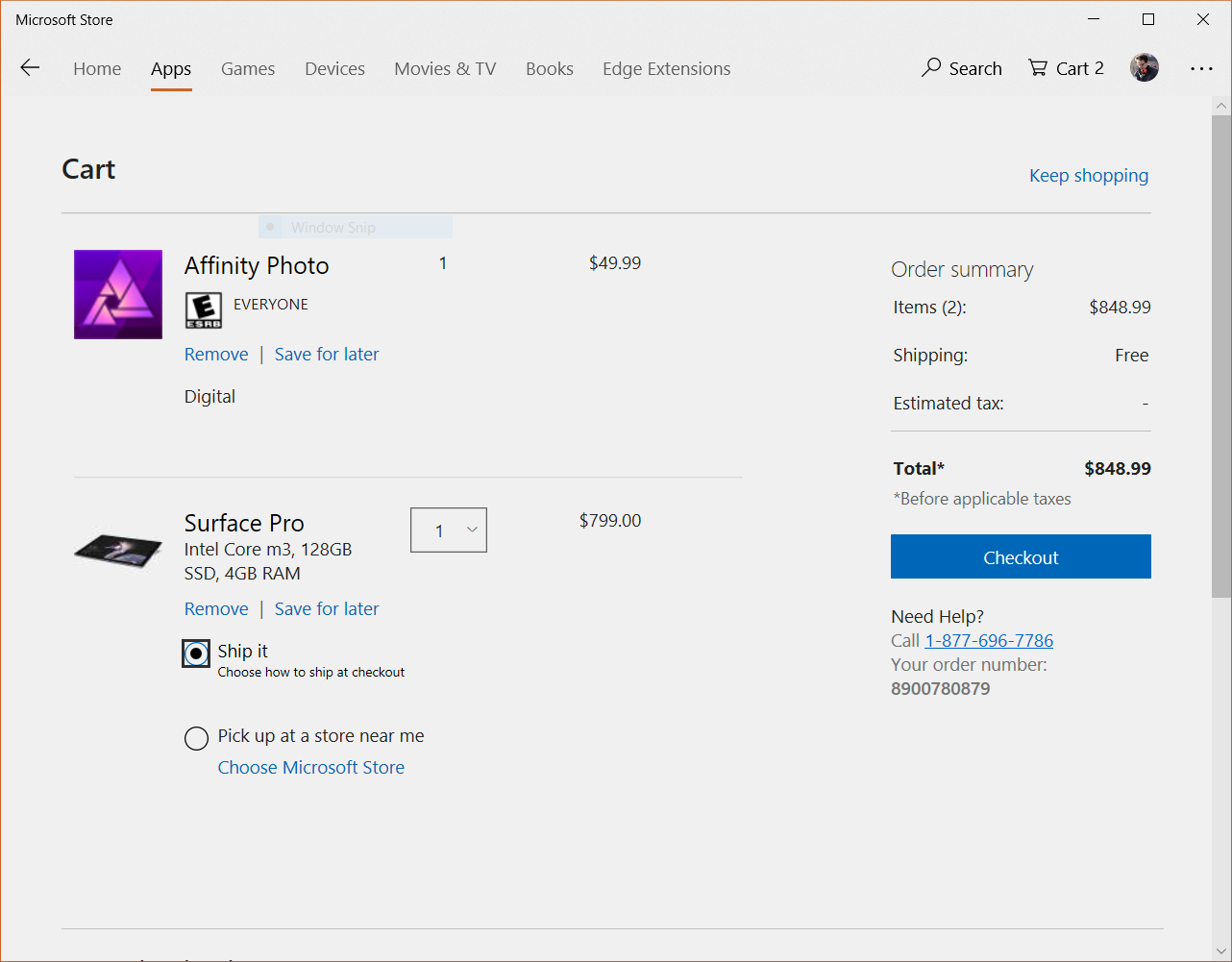Click the scrollbar up arrow
This screenshot has width=1232, height=962.
click(1220, 106)
